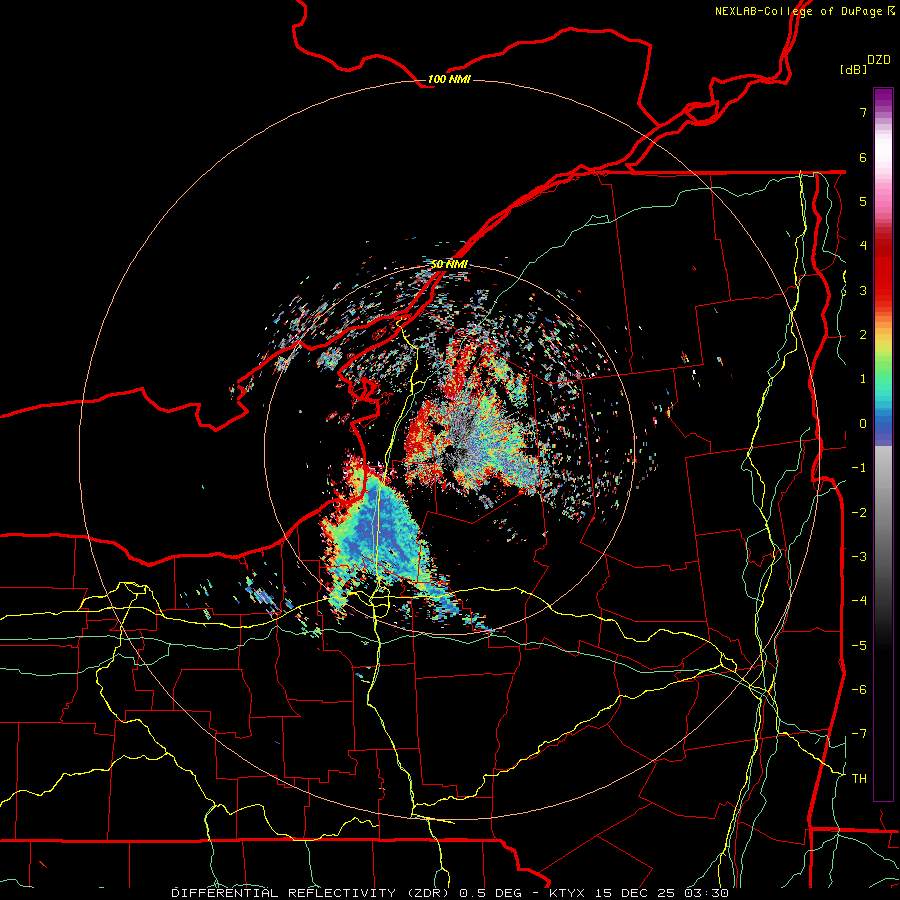Click the 100 NMI range ring label
Image resolution: width=900 pixels, height=900 pixels.
449,79
